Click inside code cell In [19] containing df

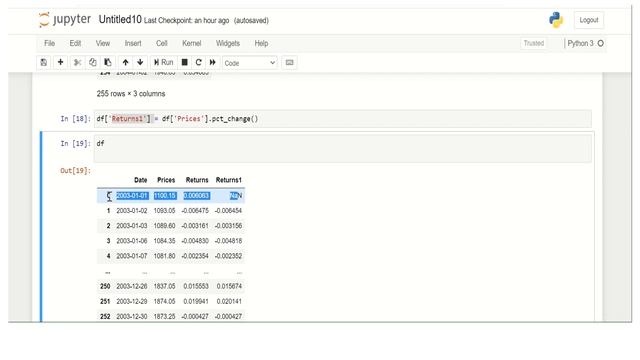click(342, 149)
